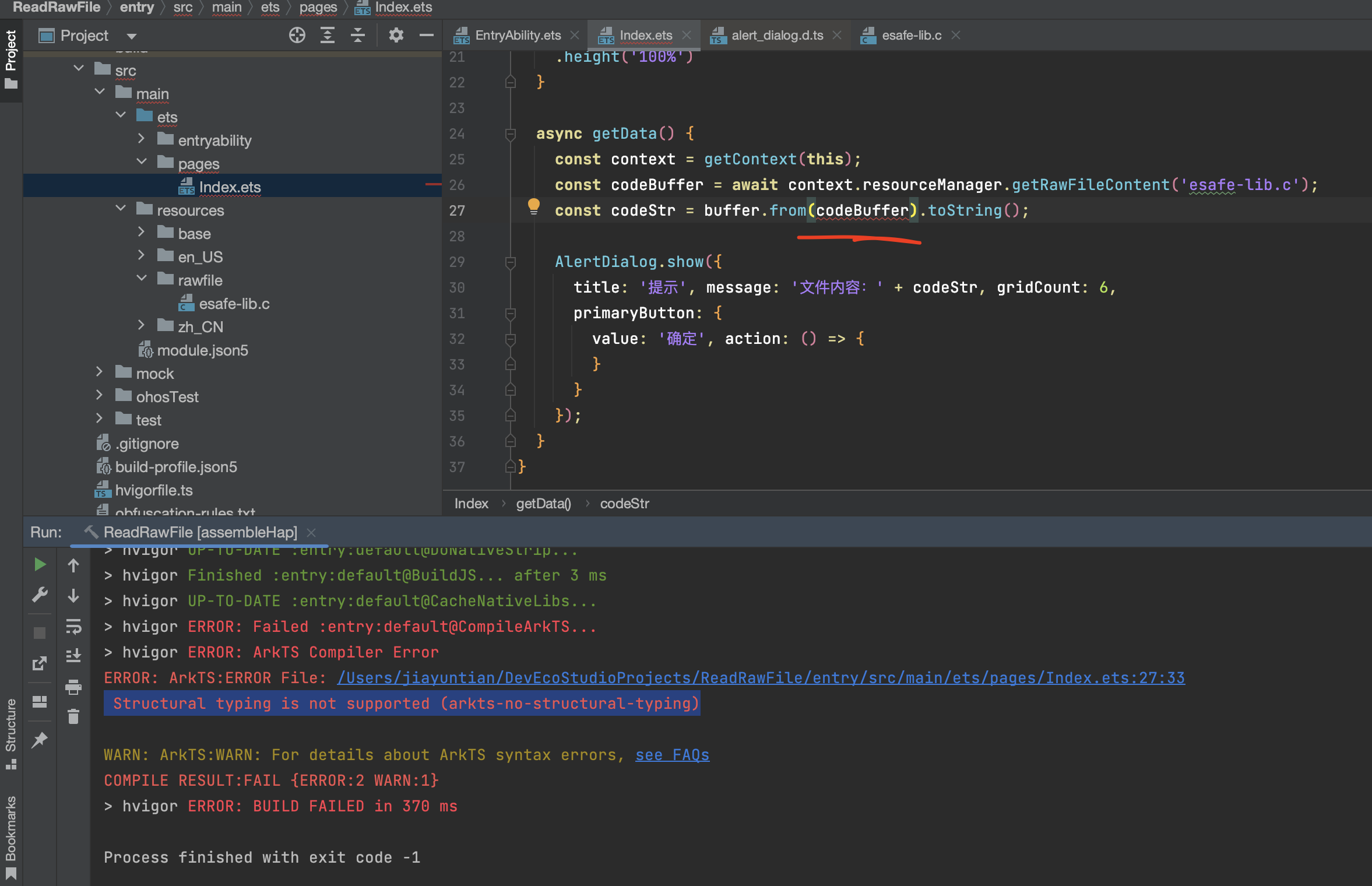Expand the entryability folder
The height and width of the screenshot is (886, 1372).
click(x=141, y=139)
